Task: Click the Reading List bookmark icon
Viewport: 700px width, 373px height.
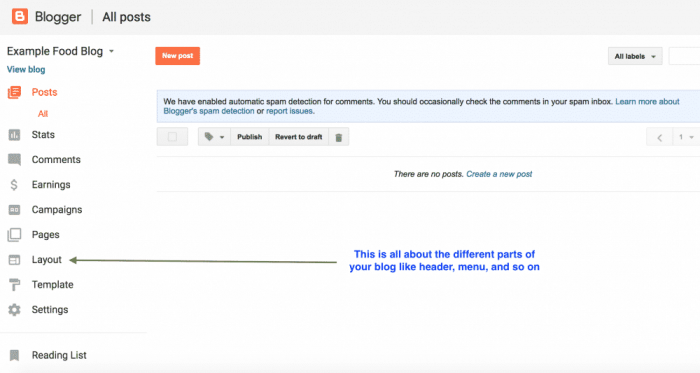Action: pos(14,356)
